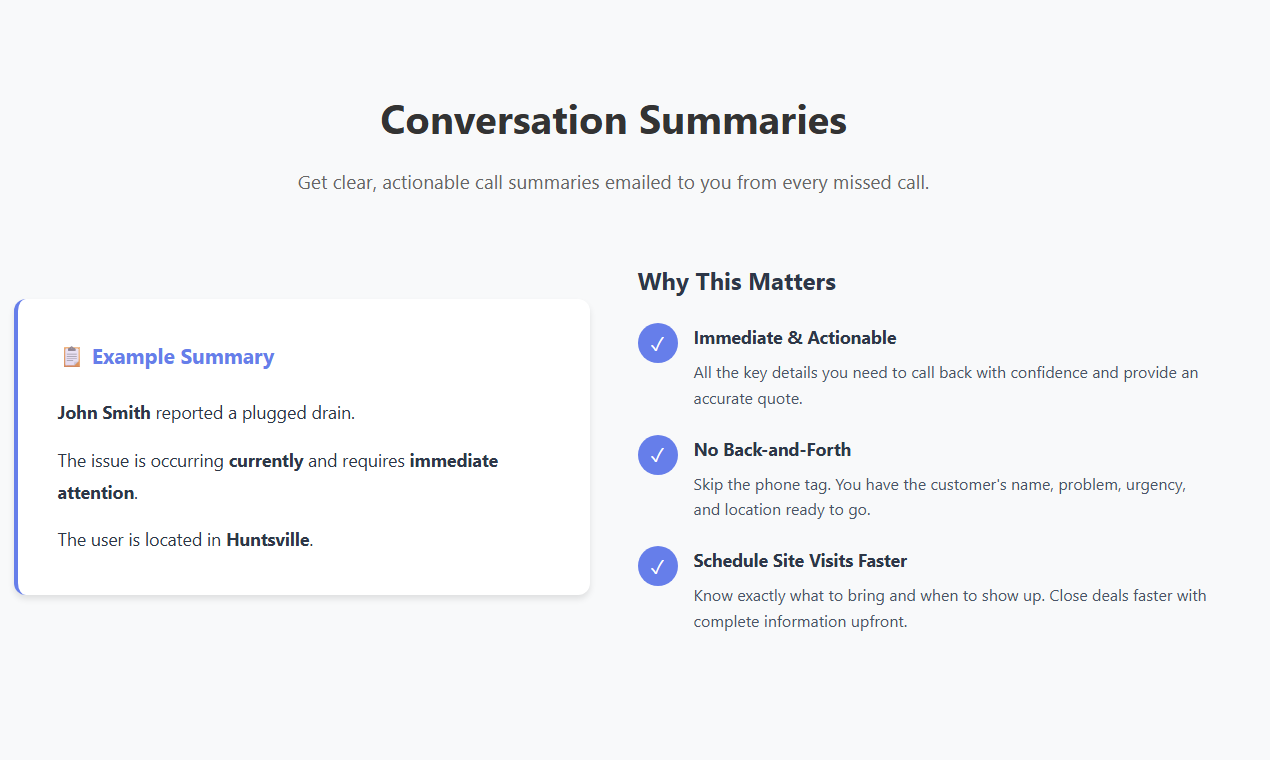Click the Immediate & Actionable title
This screenshot has height=760, width=1270.
[x=795, y=338]
